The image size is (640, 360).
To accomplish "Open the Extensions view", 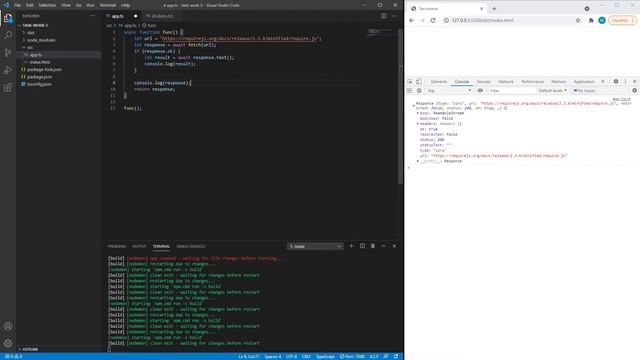I will [x=8, y=88].
